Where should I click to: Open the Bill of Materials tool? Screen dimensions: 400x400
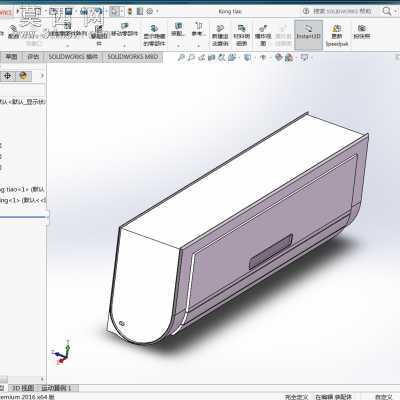(241, 35)
